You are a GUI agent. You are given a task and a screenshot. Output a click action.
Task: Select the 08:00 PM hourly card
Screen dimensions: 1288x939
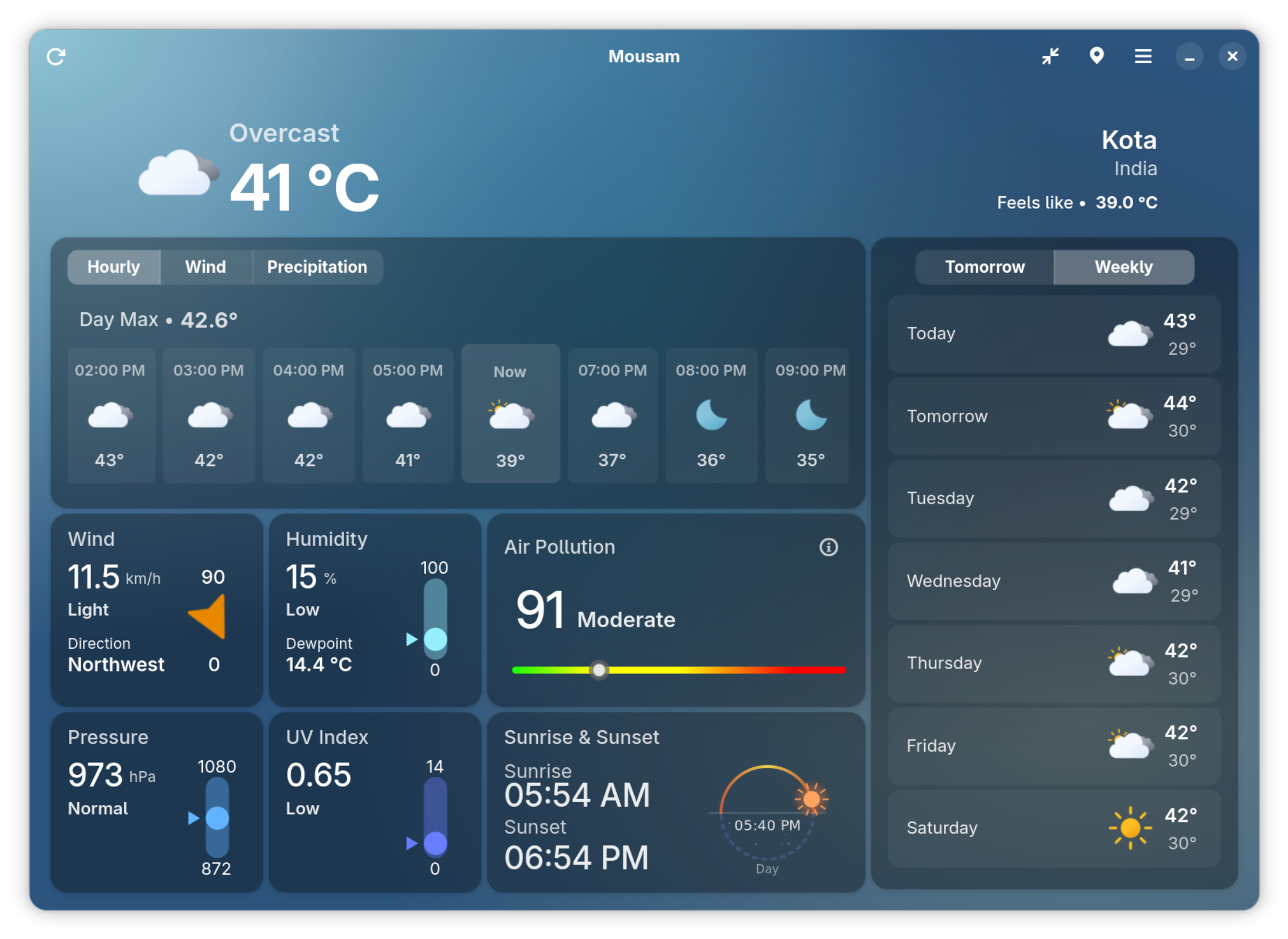pyautogui.click(x=711, y=415)
